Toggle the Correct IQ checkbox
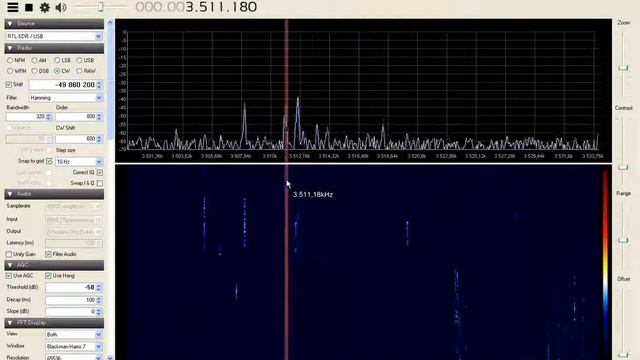Viewport: 640px width, 360px height. (x=100, y=172)
